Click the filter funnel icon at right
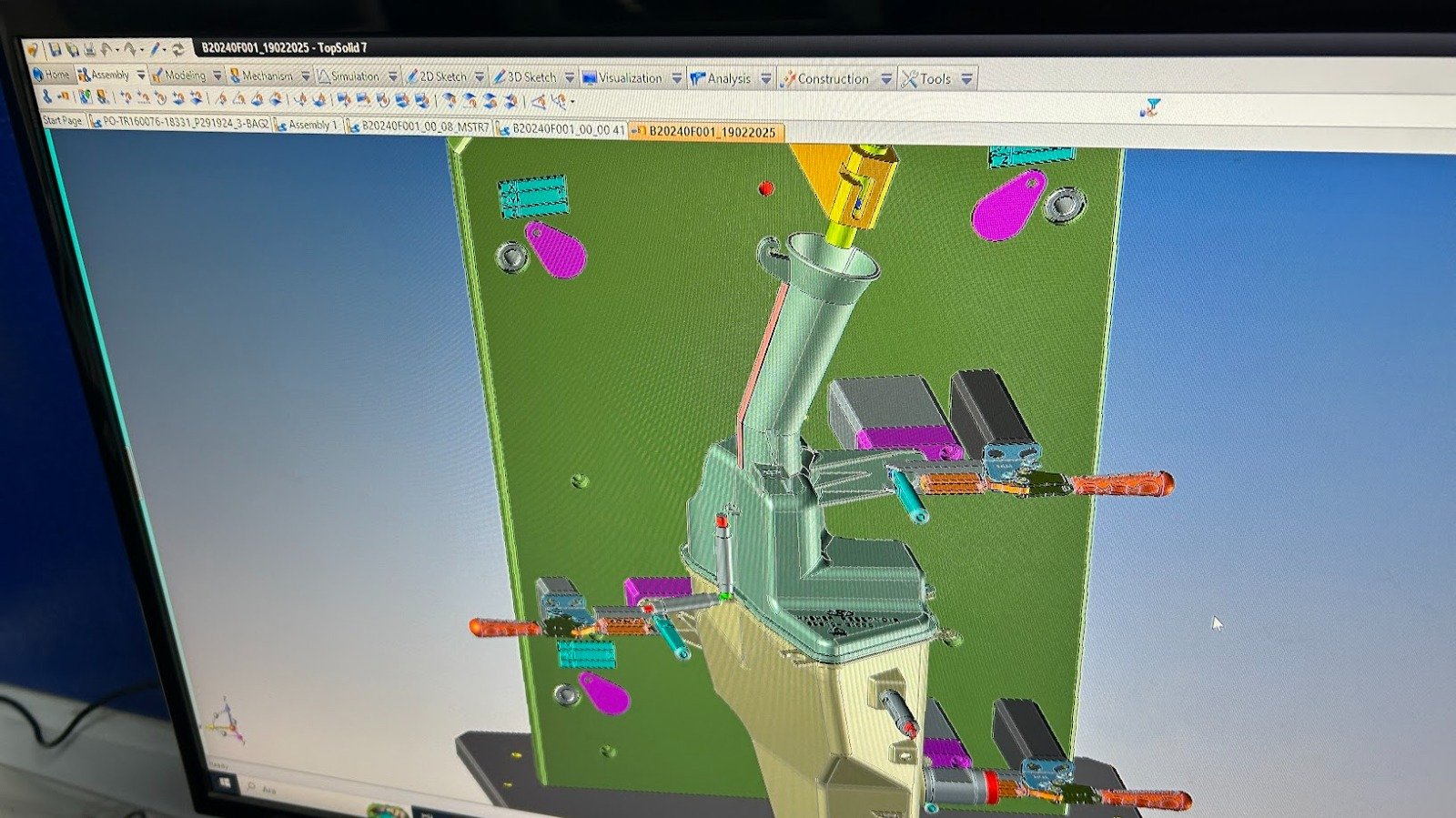1456x818 pixels. [1151, 108]
